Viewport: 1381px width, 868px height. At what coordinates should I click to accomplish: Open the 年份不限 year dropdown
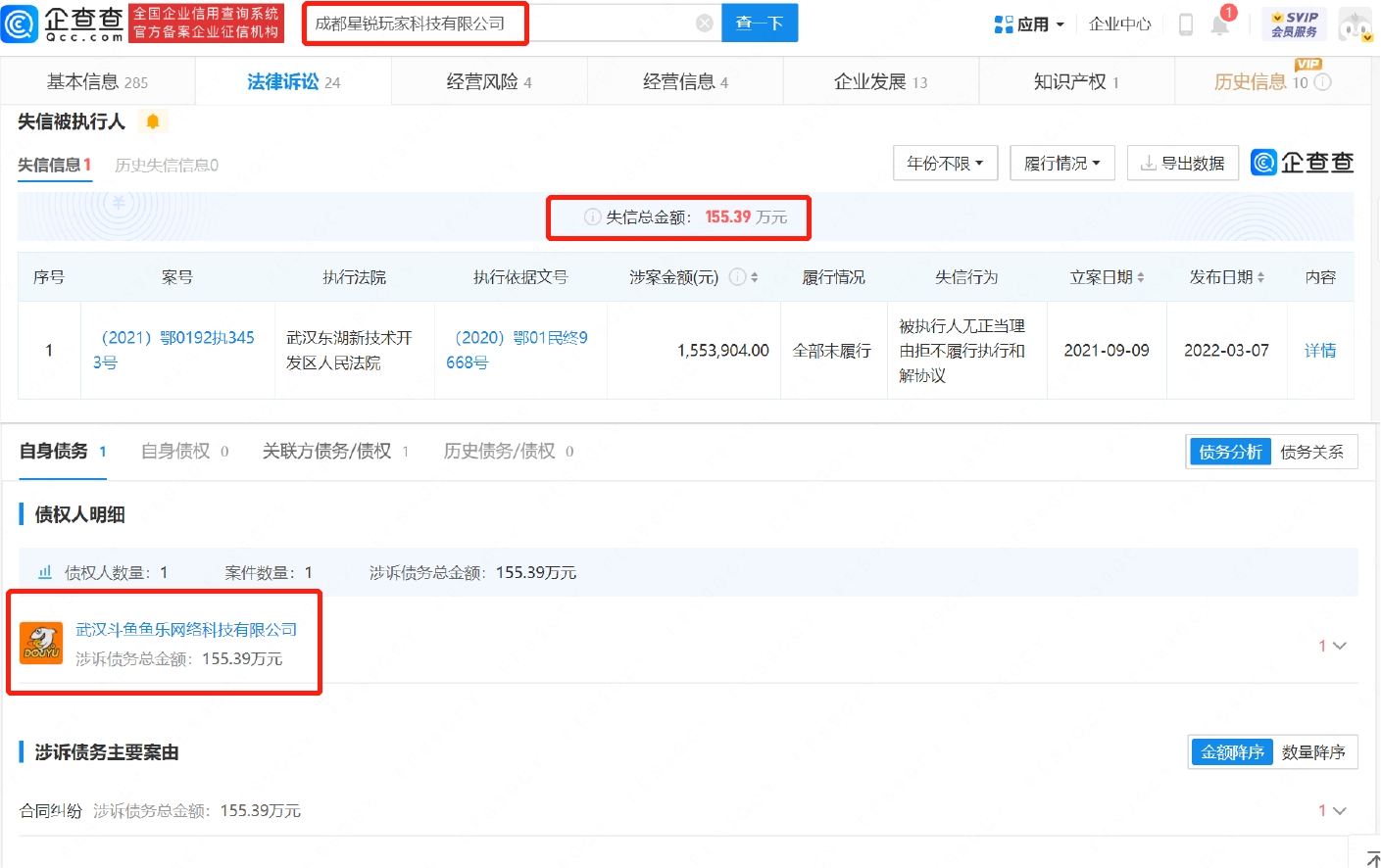click(x=945, y=163)
